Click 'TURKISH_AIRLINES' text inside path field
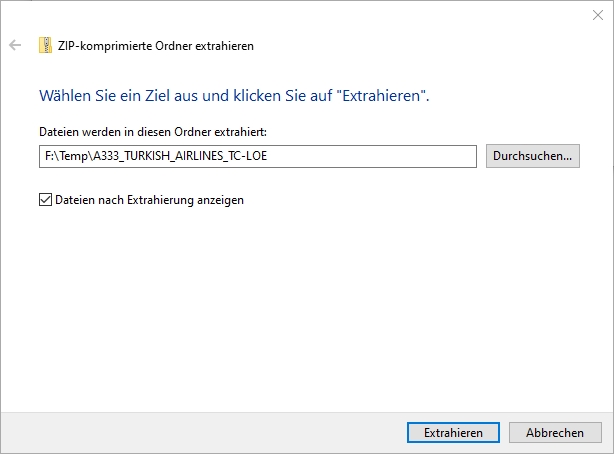Screen dimensions: 614x454 176,156
